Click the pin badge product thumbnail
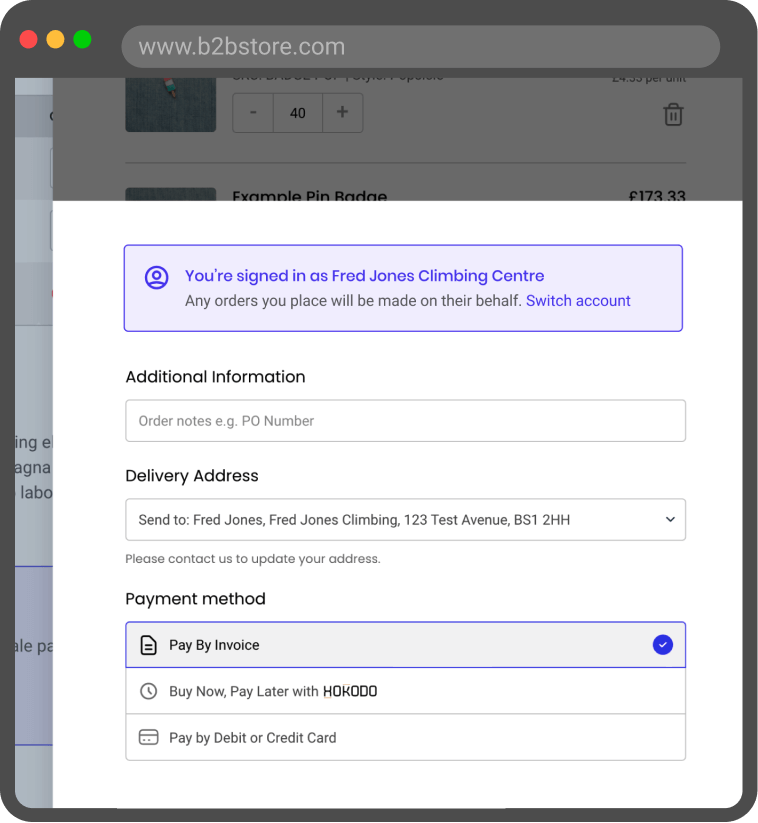 tap(170, 105)
